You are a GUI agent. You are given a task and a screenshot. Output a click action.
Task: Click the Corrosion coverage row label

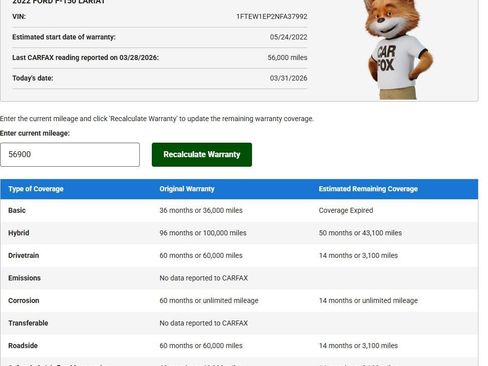[x=24, y=301]
